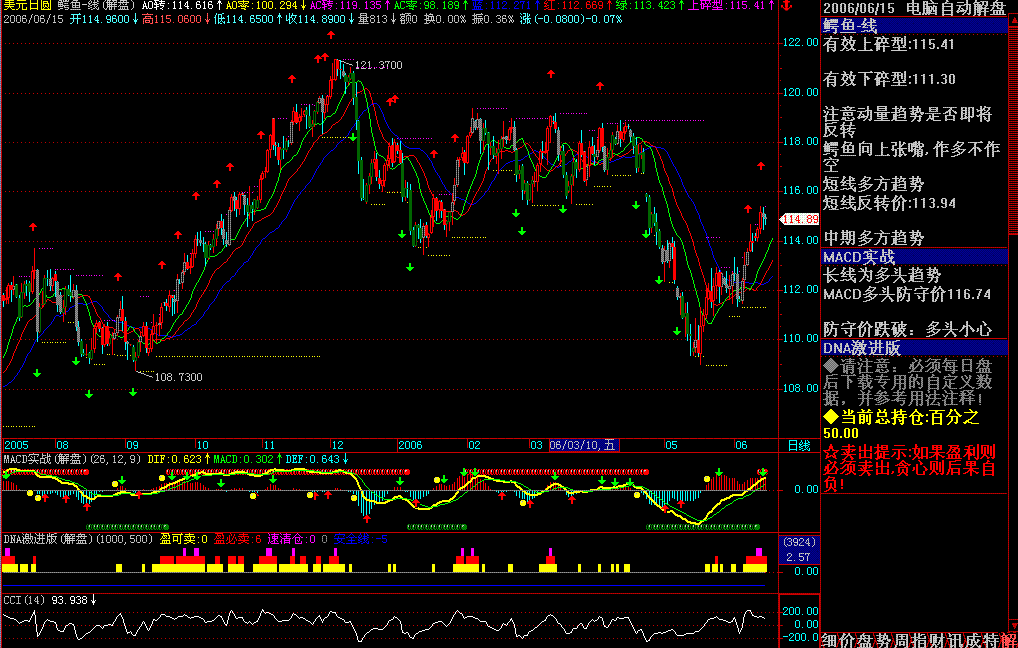The image size is (1018, 648).
Task: Click the 电脑自动解盘 title
Action: (x=955, y=8)
